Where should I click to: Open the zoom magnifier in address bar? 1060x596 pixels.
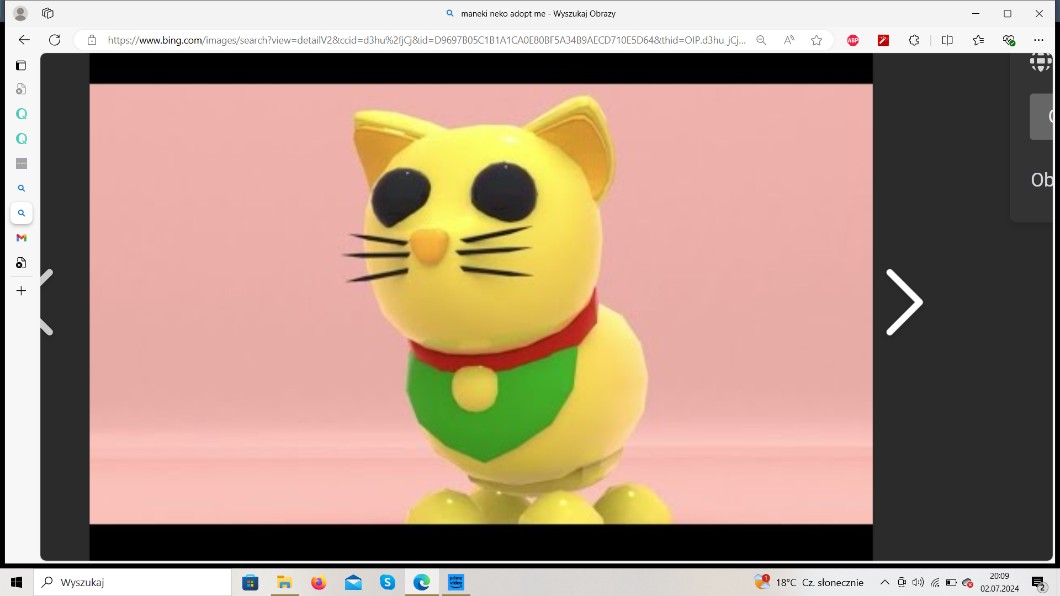point(761,40)
